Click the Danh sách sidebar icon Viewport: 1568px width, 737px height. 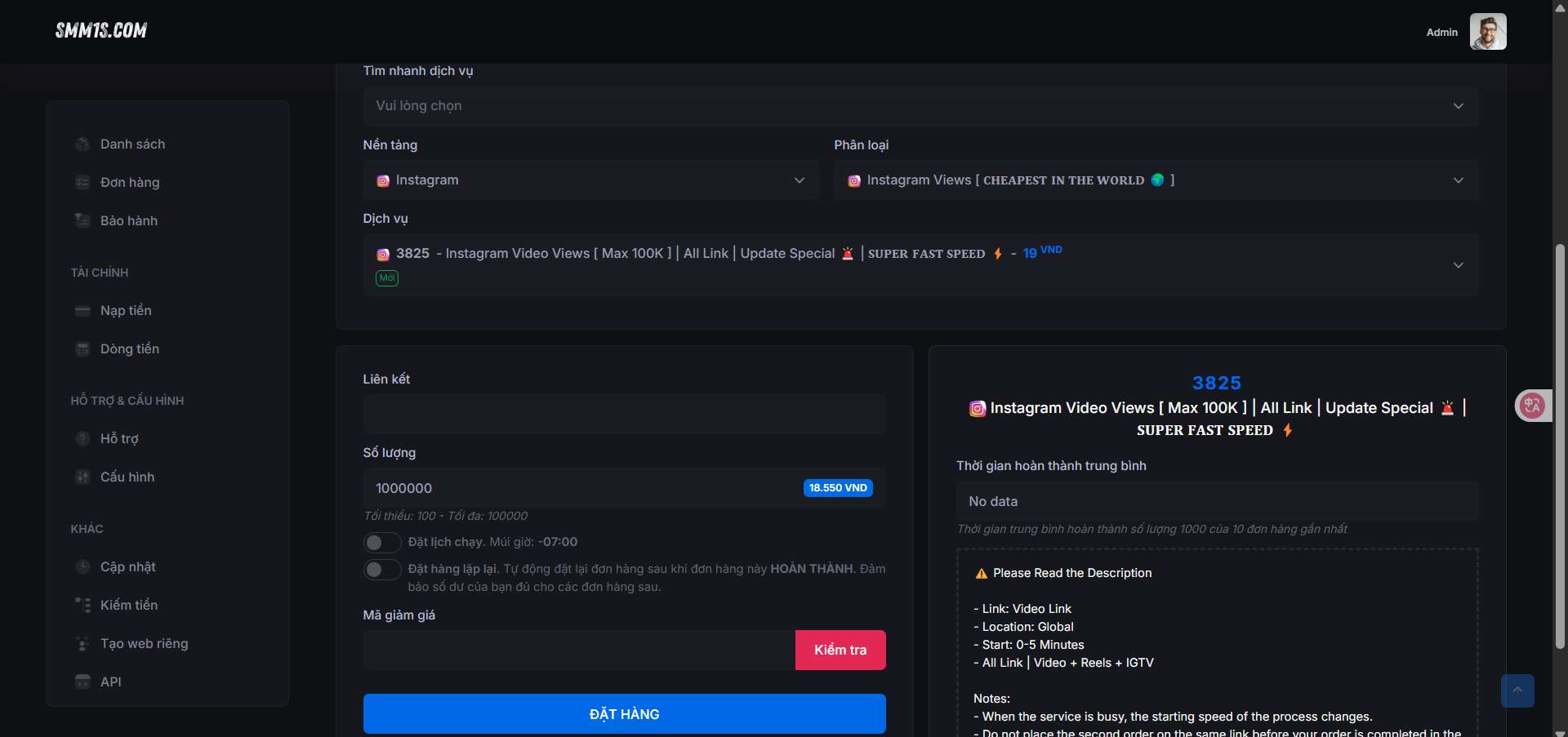coord(82,144)
